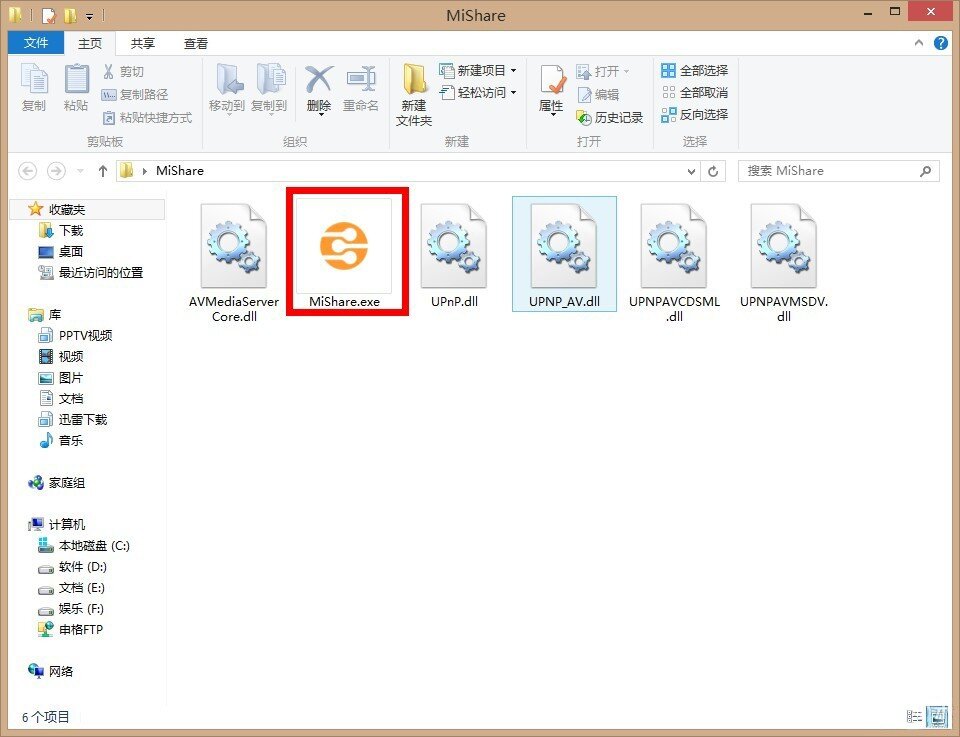The width and height of the screenshot is (960, 737).
Task: Select the UPNP_AV.dll file
Action: tap(564, 253)
